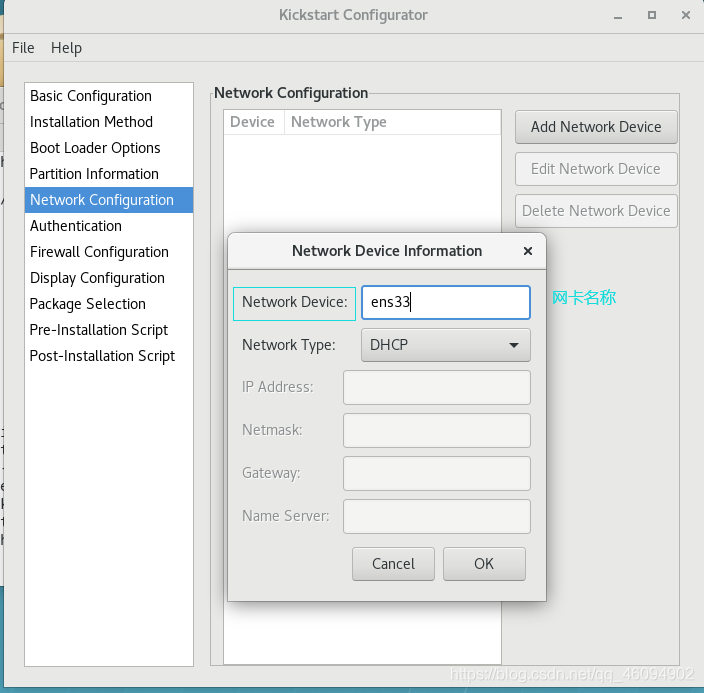Screen dimensions: 704x693
Task: Maximize the Kickstart Configurator window
Action: tap(652, 15)
